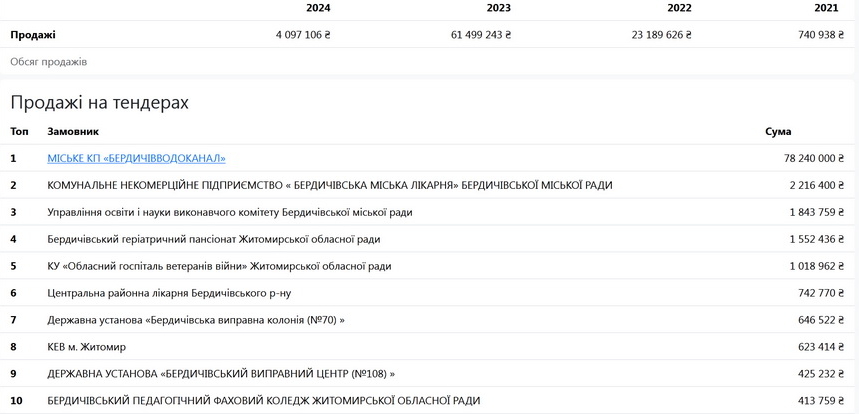Click the Топ column header
The height and width of the screenshot is (414, 859).
[x=19, y=131]
